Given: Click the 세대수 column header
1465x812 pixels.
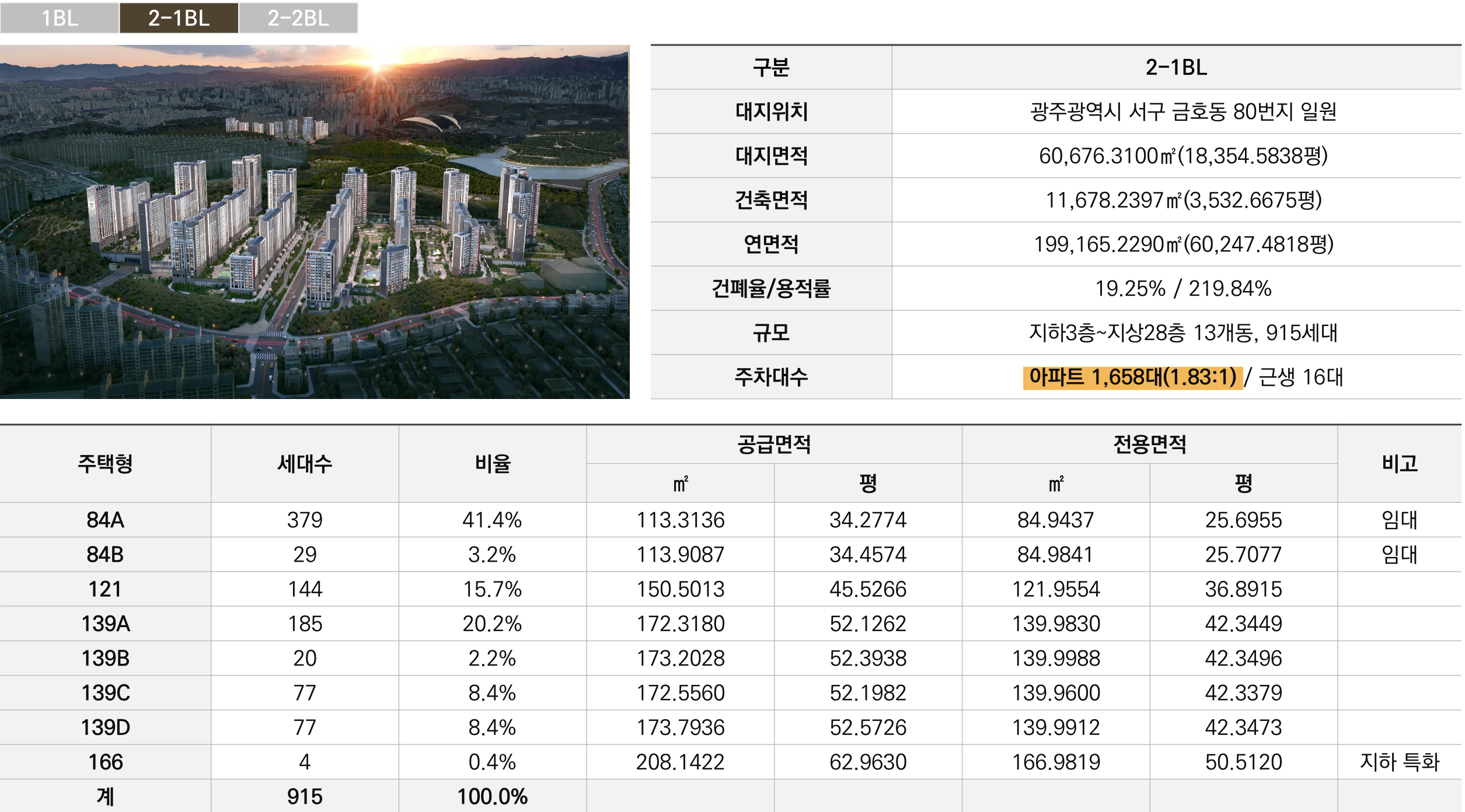Looking at the screenshot, I should click(304, 464).
